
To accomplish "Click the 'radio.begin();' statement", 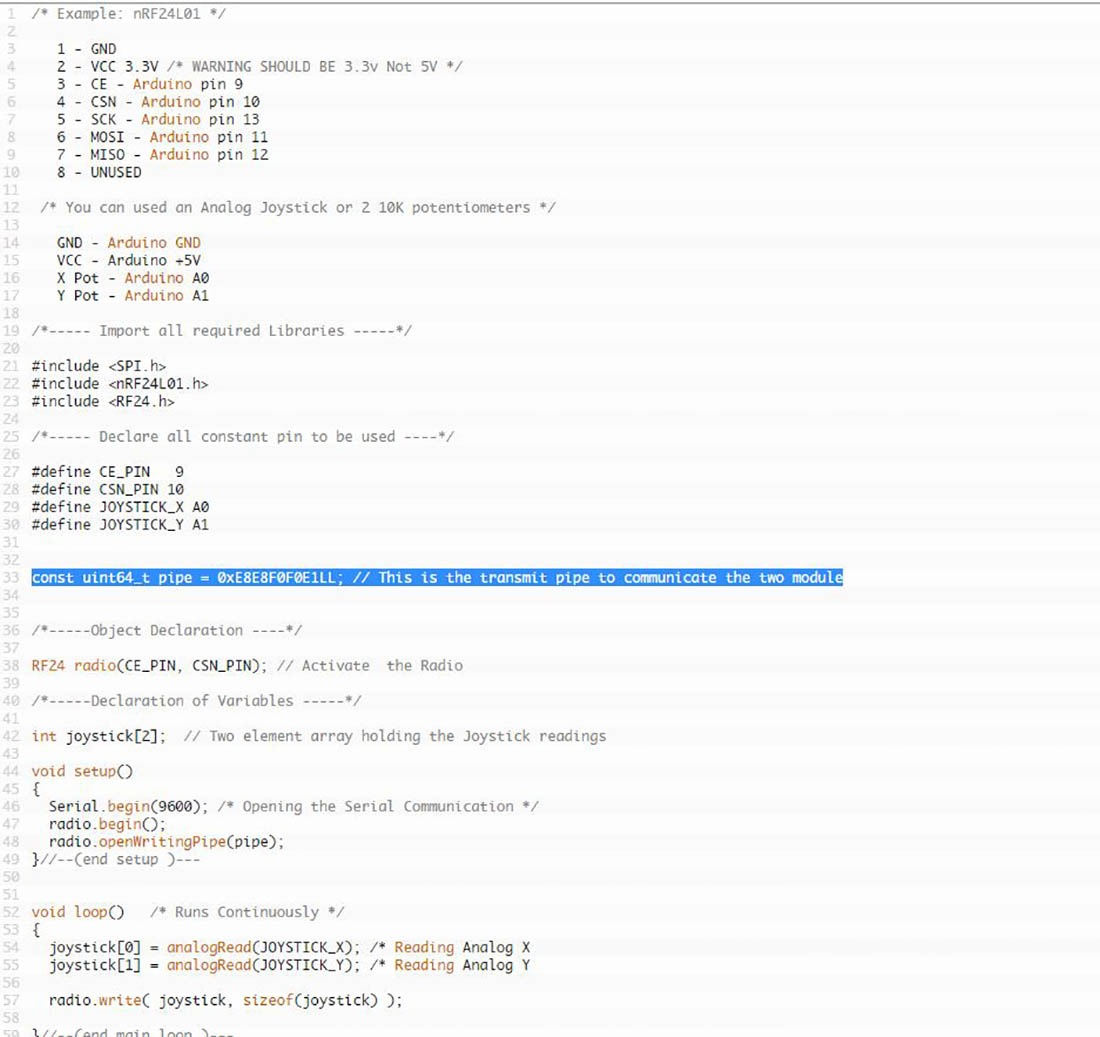I will [107, 824].
